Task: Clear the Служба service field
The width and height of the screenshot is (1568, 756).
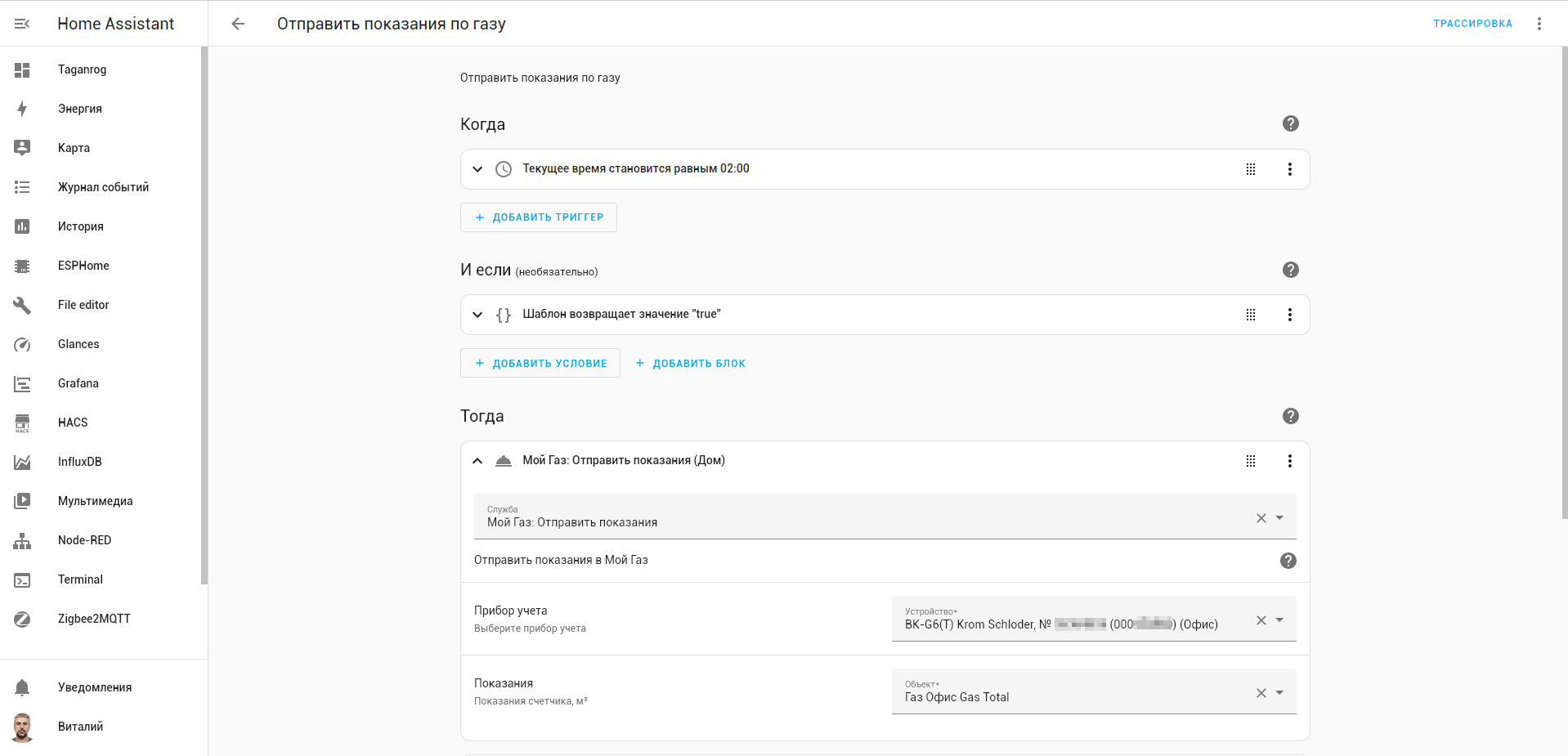Action: 1261,518
